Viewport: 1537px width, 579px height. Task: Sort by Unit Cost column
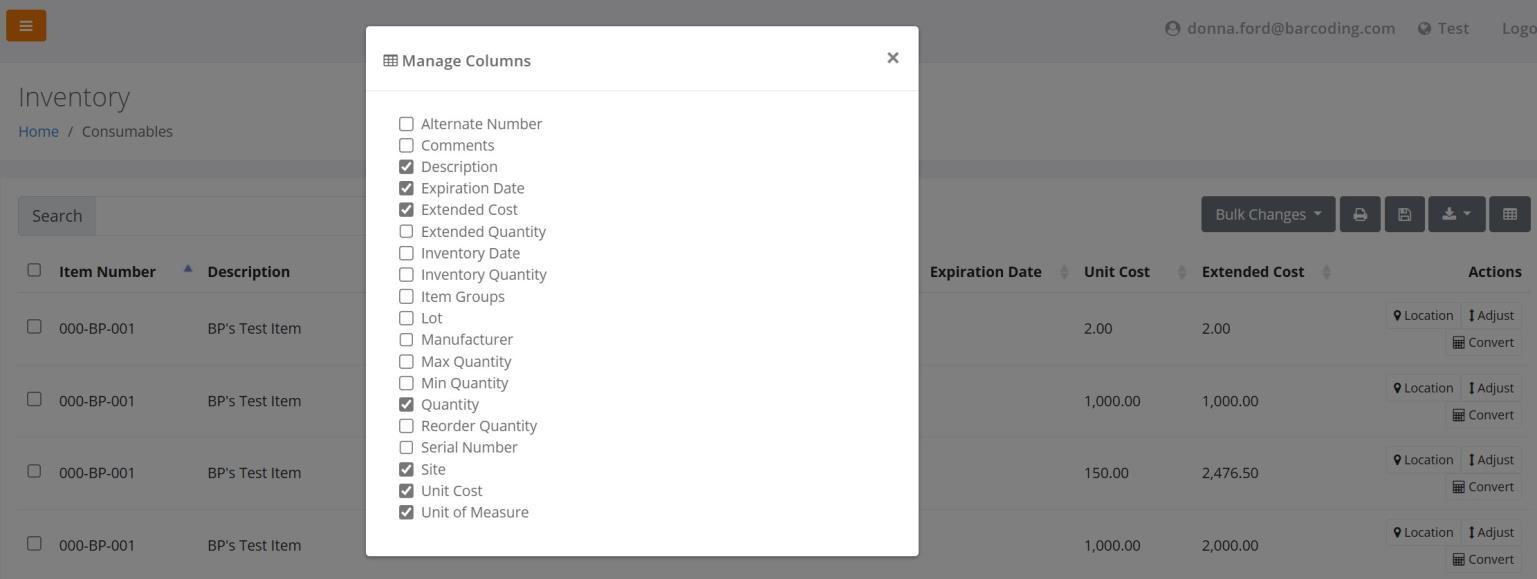coord(1116,272)
